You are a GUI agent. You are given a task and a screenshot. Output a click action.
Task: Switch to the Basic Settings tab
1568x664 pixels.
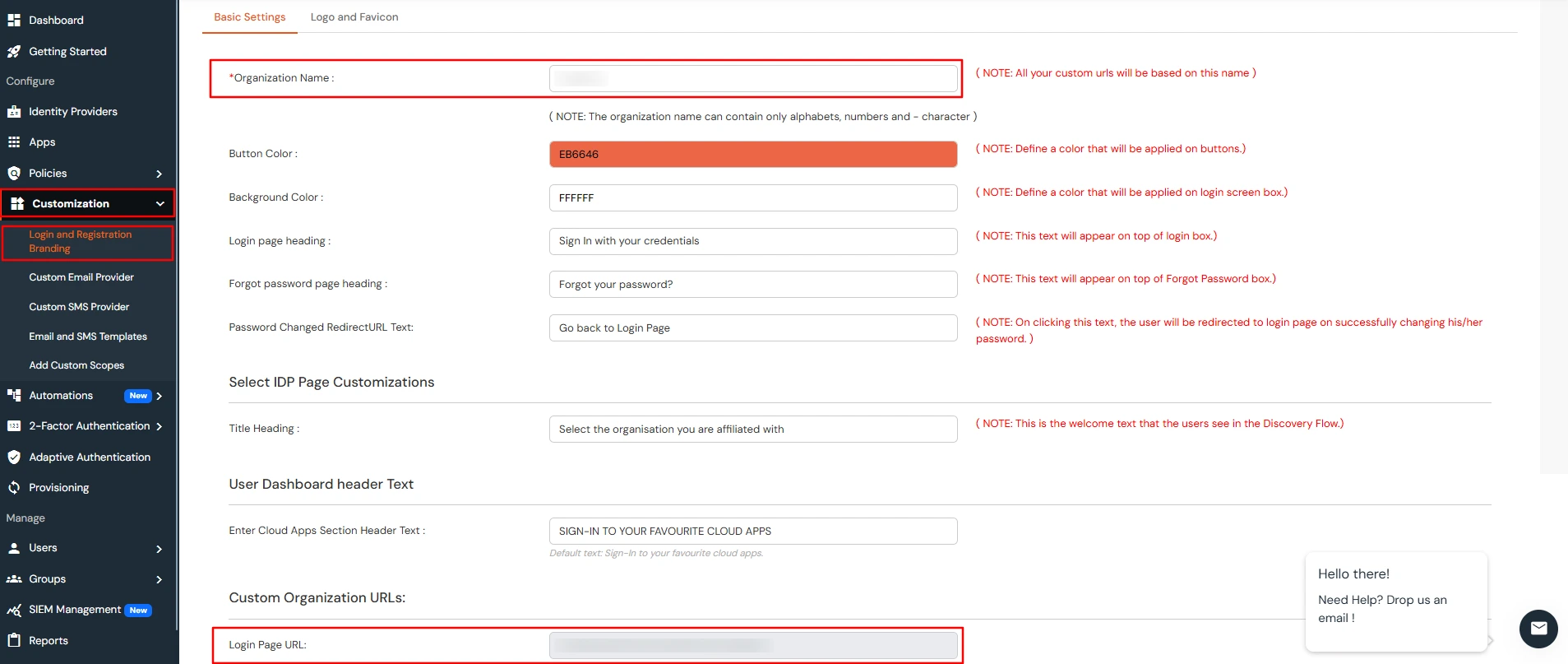click(x=250, y=16)
